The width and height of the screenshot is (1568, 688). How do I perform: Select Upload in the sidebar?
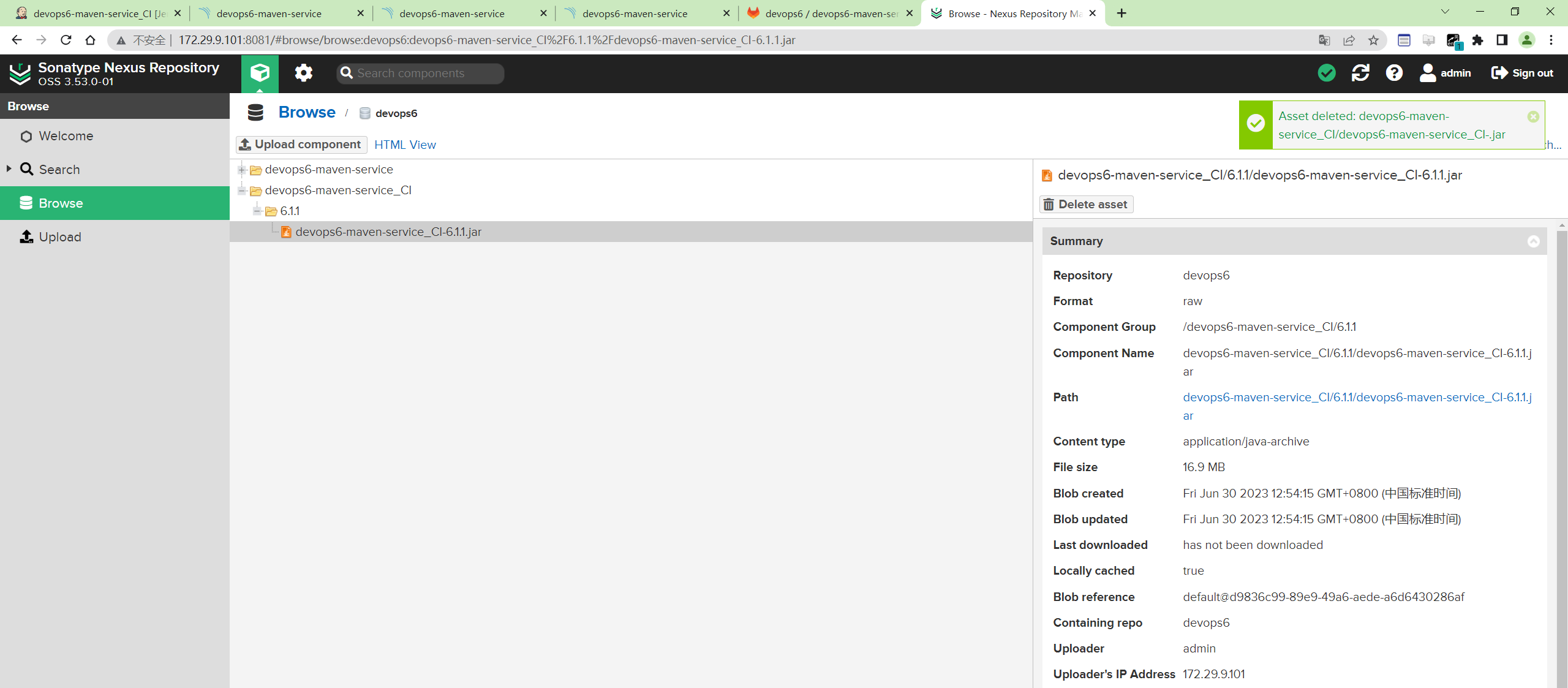coord(115,237)
